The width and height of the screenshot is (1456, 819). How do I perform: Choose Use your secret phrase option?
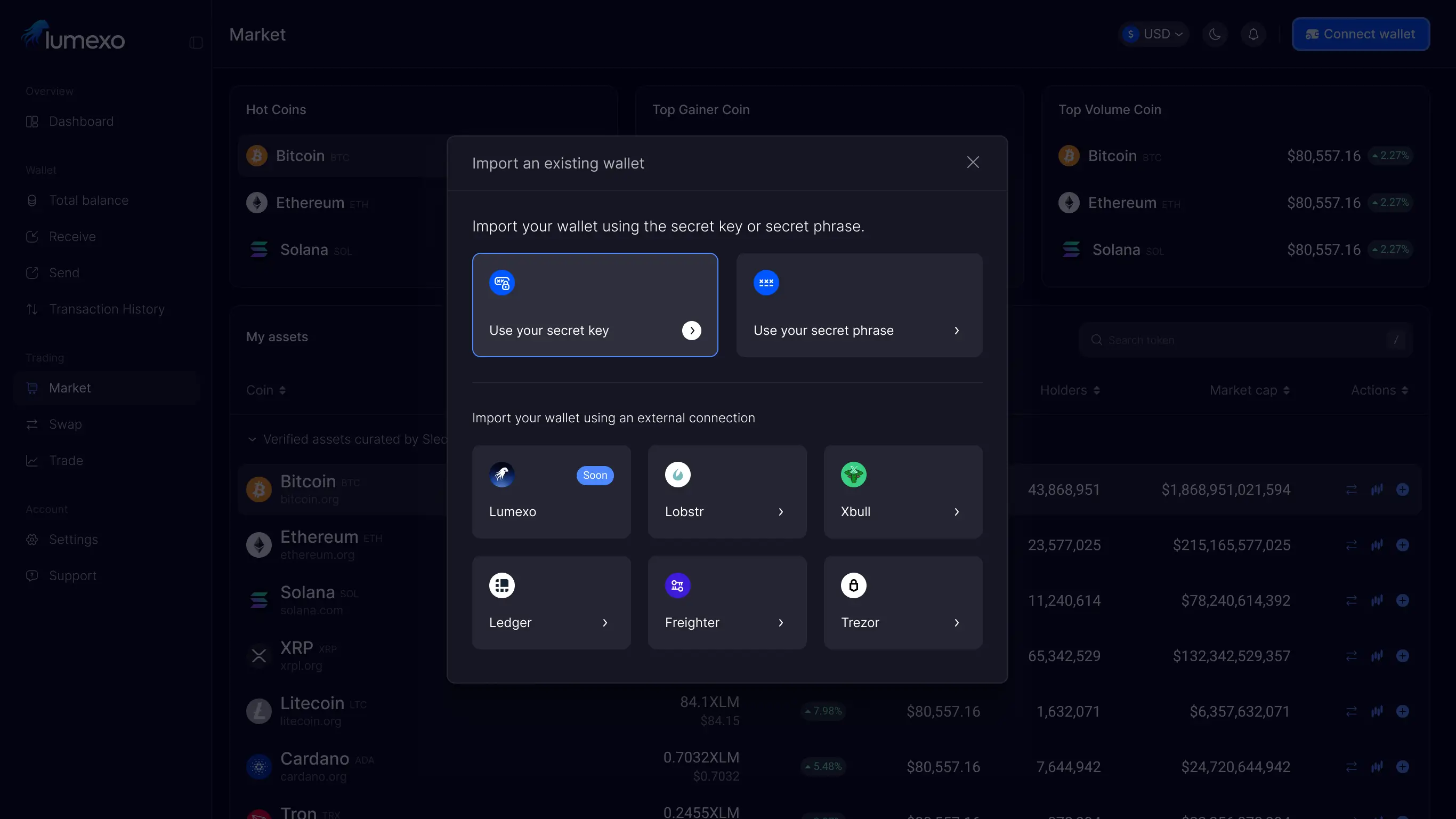859,305
